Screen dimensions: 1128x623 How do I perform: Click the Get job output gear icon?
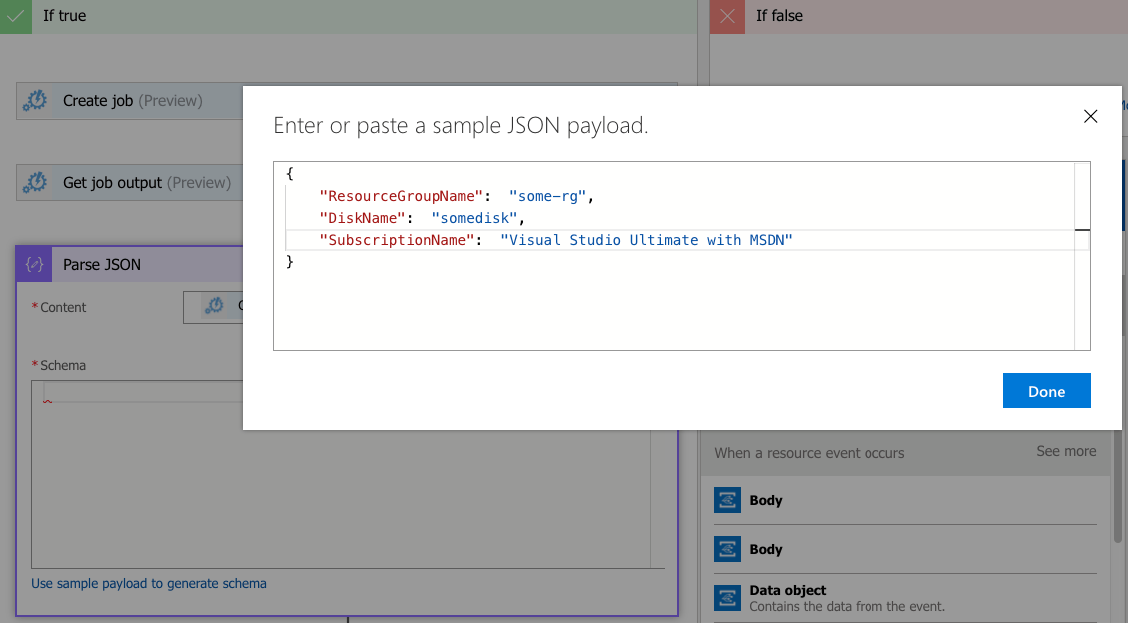click(35, 182)
